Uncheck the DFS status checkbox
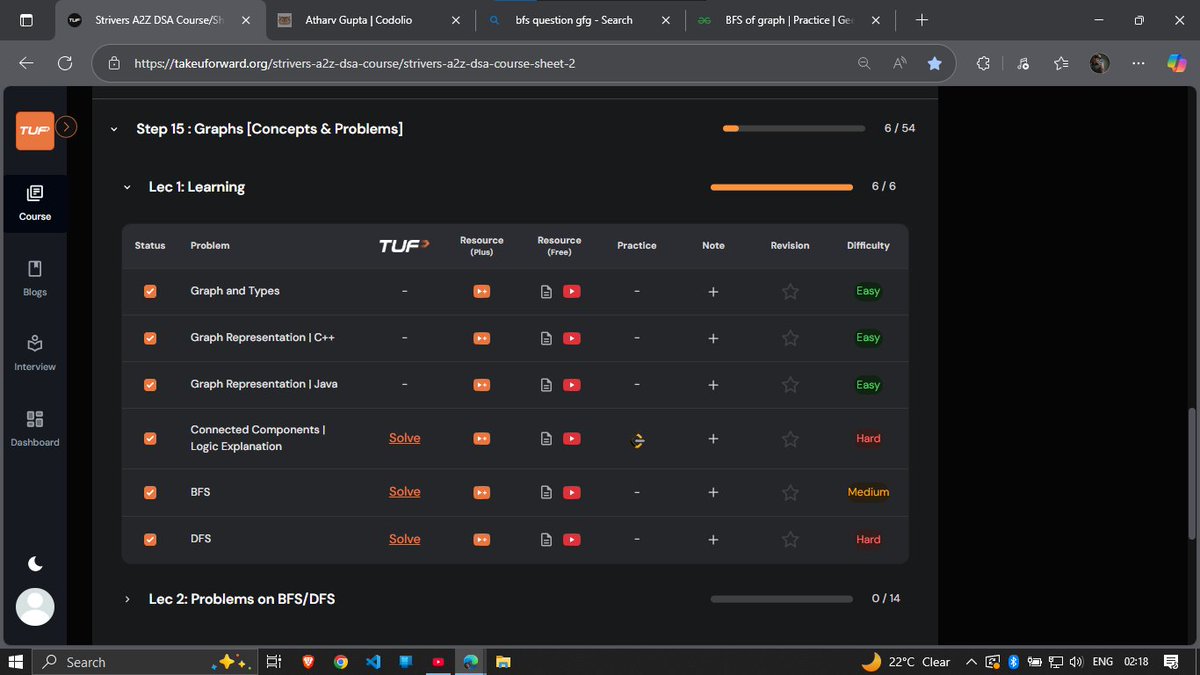This screenshot has height=675, width=1200. tap(150, 538)
